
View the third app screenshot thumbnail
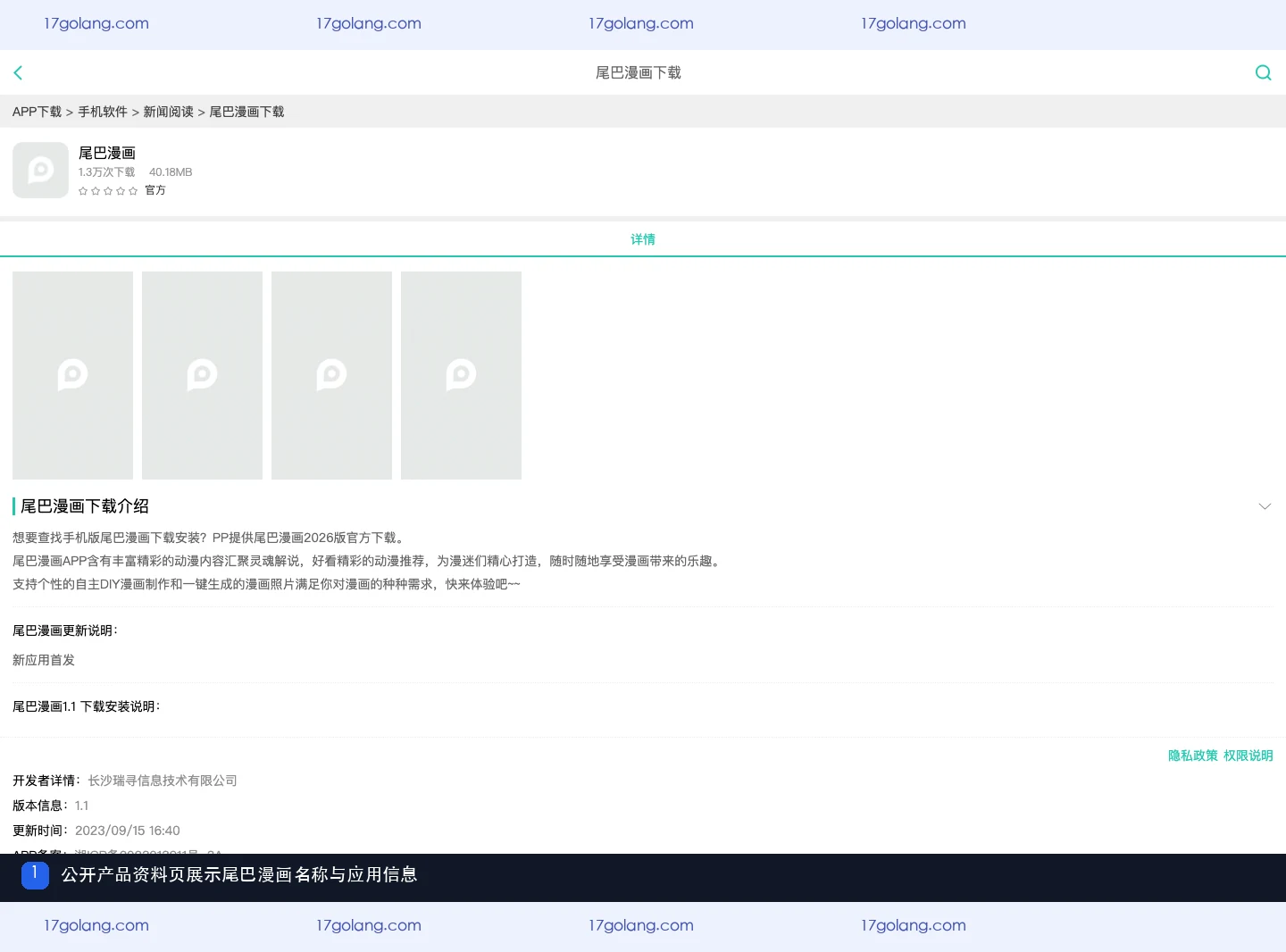[x=331, y=375]
